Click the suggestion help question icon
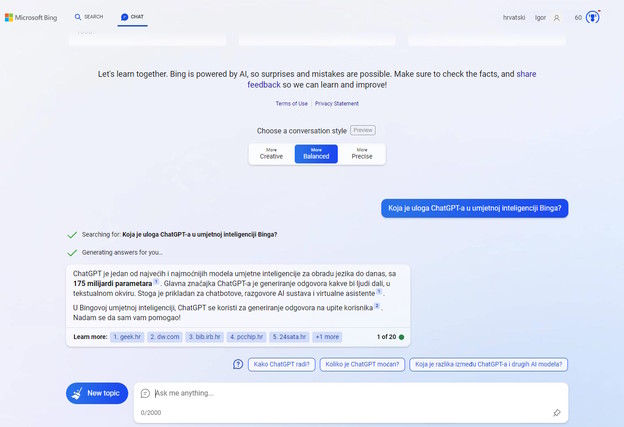 [x=238, y=364]
